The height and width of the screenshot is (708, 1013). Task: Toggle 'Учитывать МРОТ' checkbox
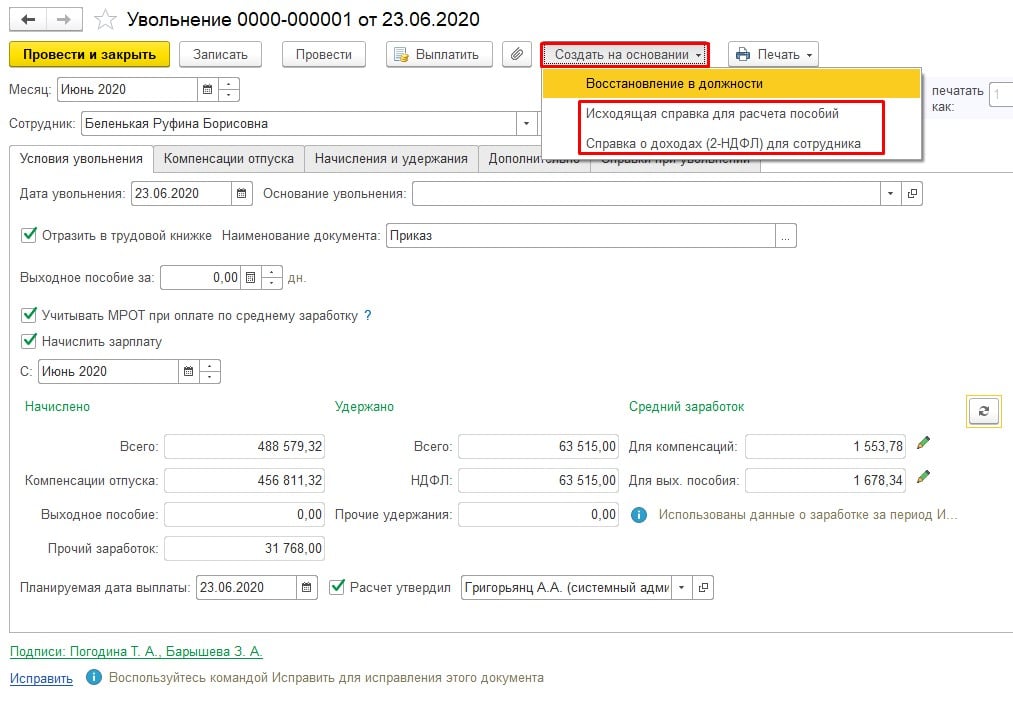[28, 315]
